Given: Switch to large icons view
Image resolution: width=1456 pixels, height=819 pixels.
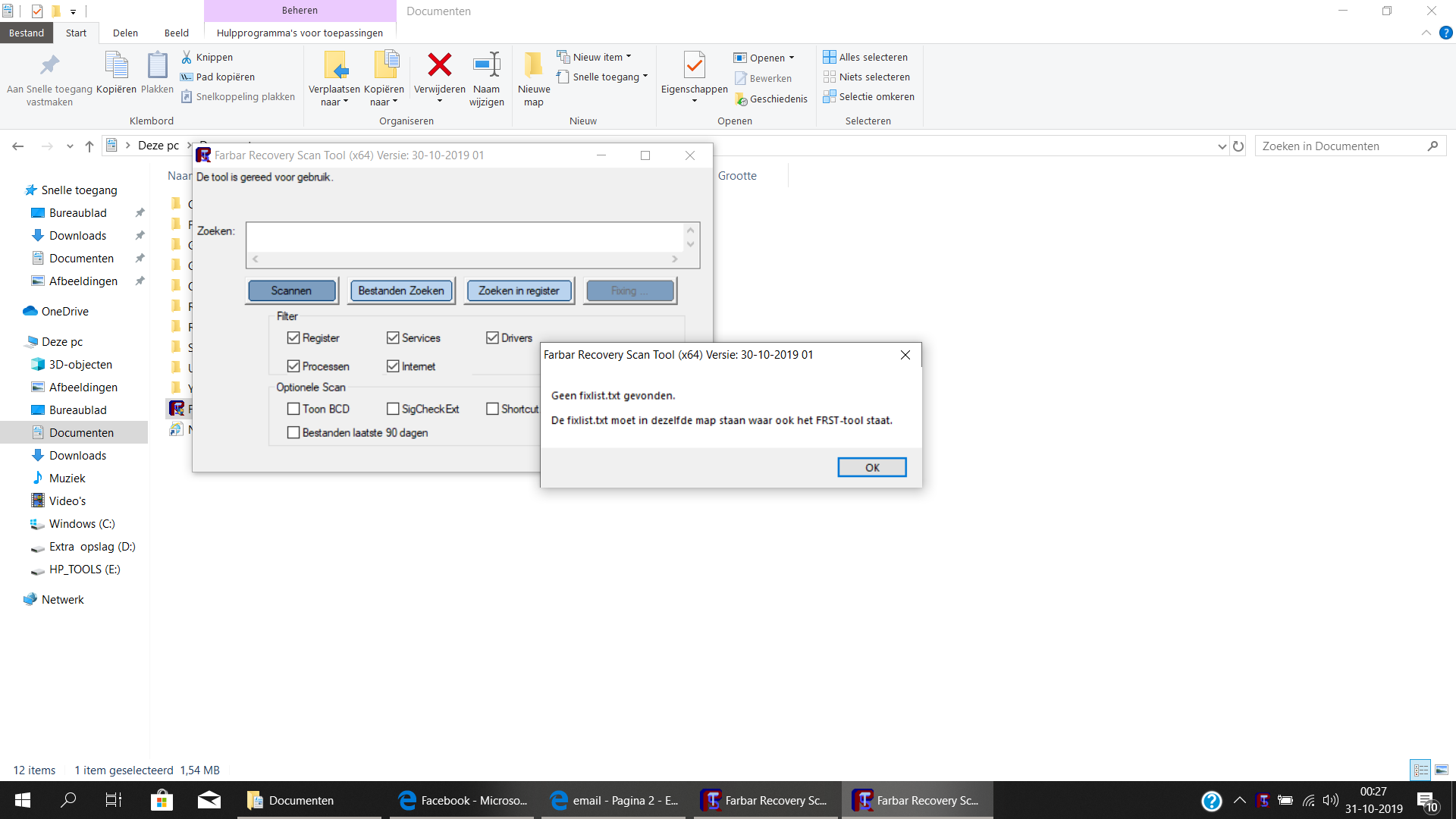Looking at the screenshot, I should tap(1442, 770).
